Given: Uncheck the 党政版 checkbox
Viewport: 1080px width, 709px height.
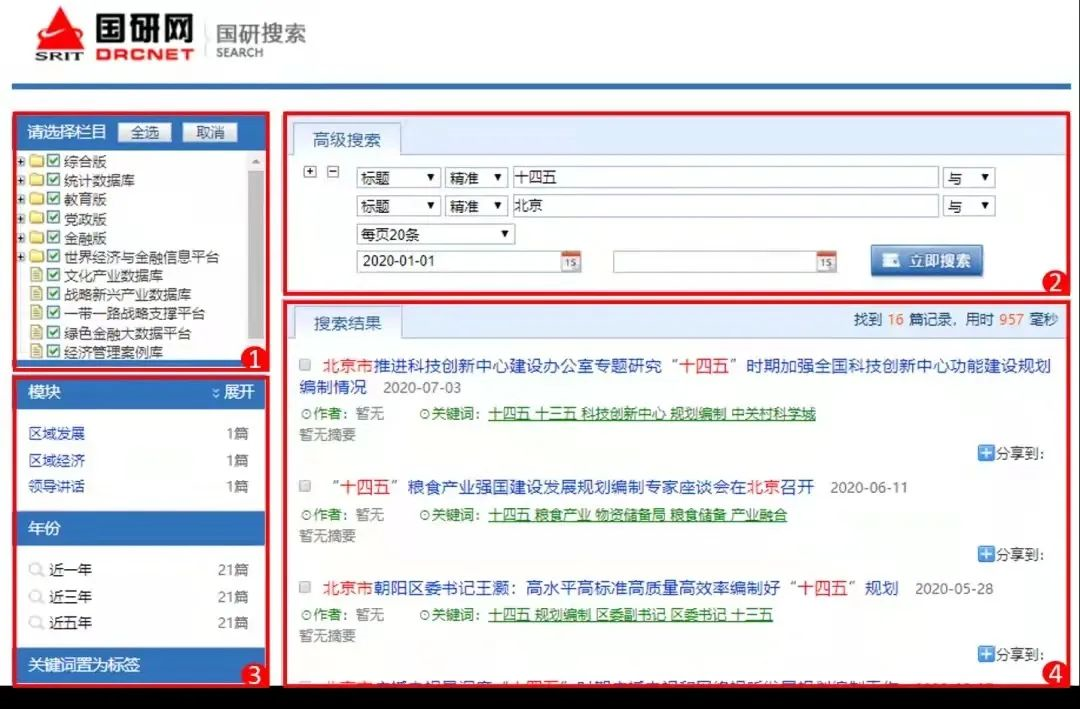Looking at the screenshot, I should [54, 218].
